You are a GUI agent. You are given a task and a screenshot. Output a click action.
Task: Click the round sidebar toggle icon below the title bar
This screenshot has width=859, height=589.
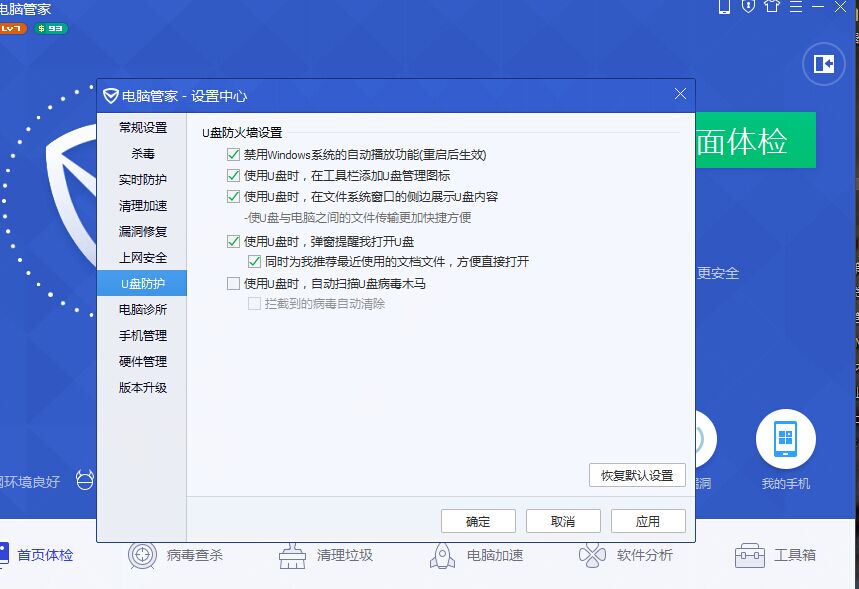pyautogui.click(x=824, y=64)
